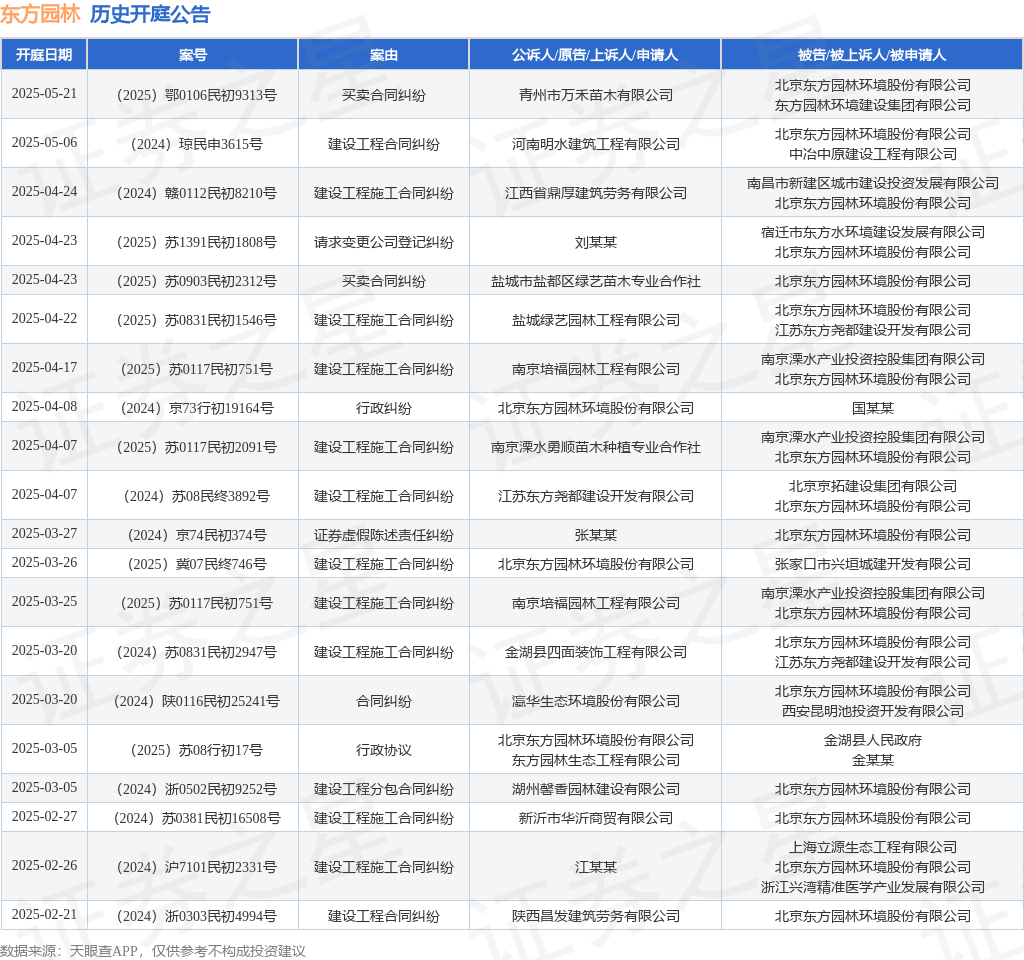Click case number (2025)鄂0106民初9313号

197,95
